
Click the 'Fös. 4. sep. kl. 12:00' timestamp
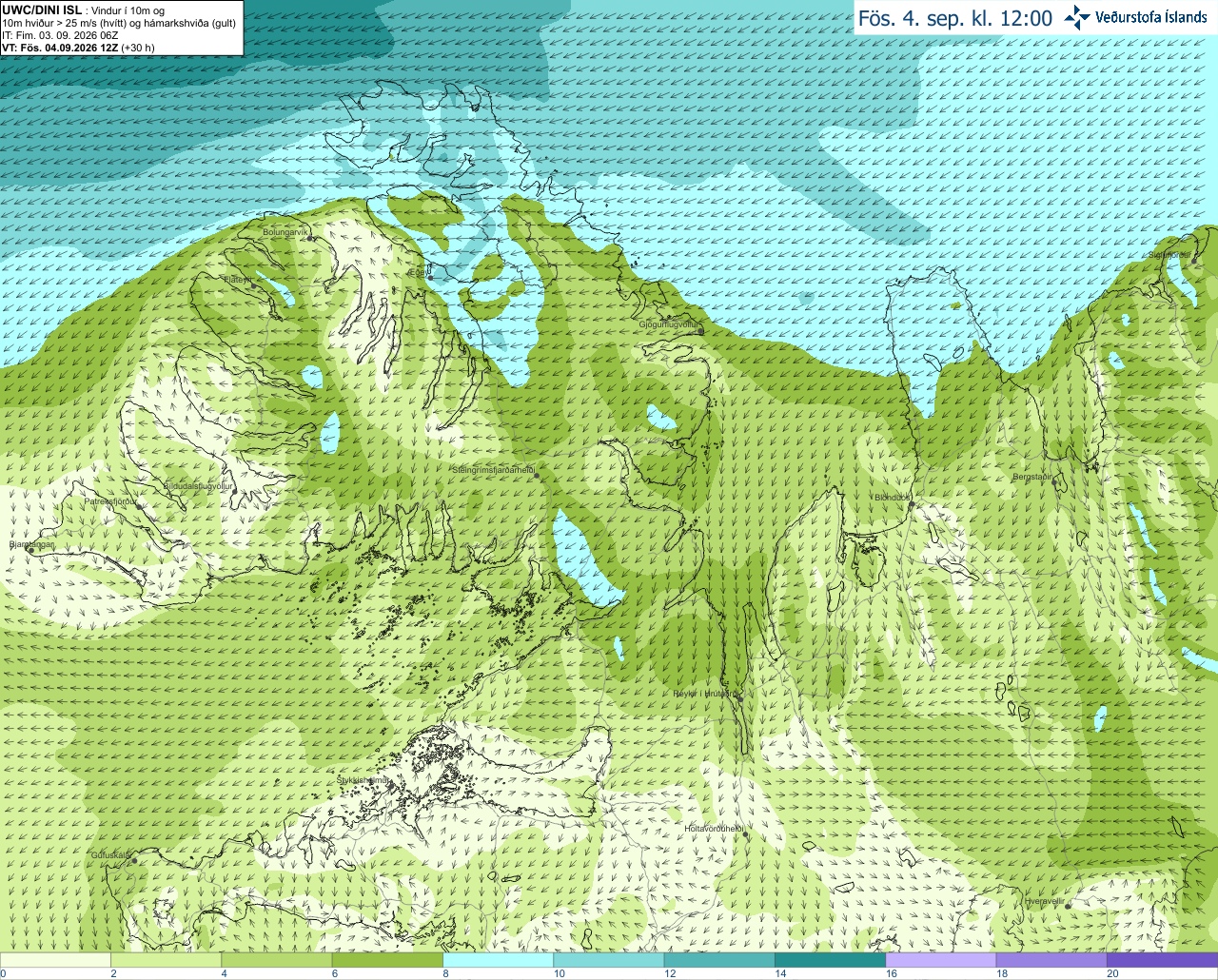[955, 18]
